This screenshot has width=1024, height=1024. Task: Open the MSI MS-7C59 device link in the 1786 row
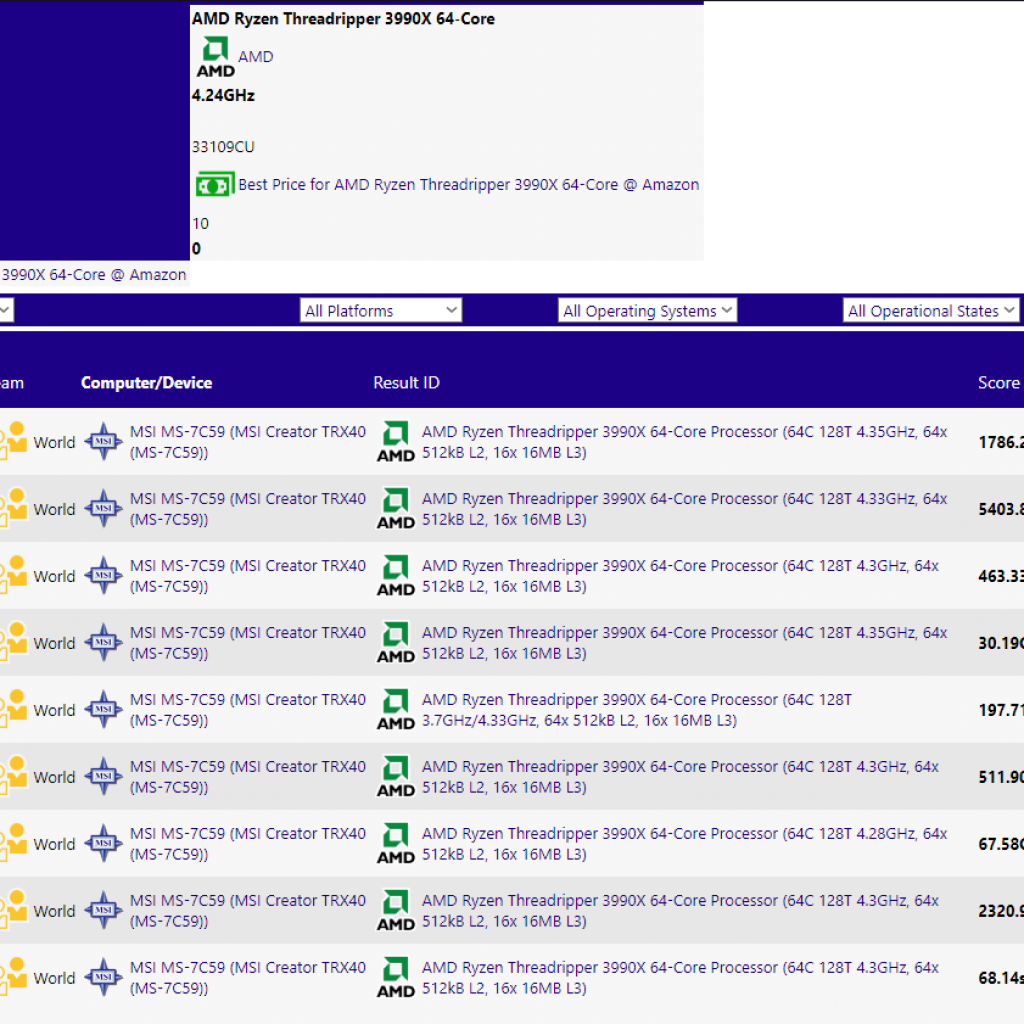248,442
